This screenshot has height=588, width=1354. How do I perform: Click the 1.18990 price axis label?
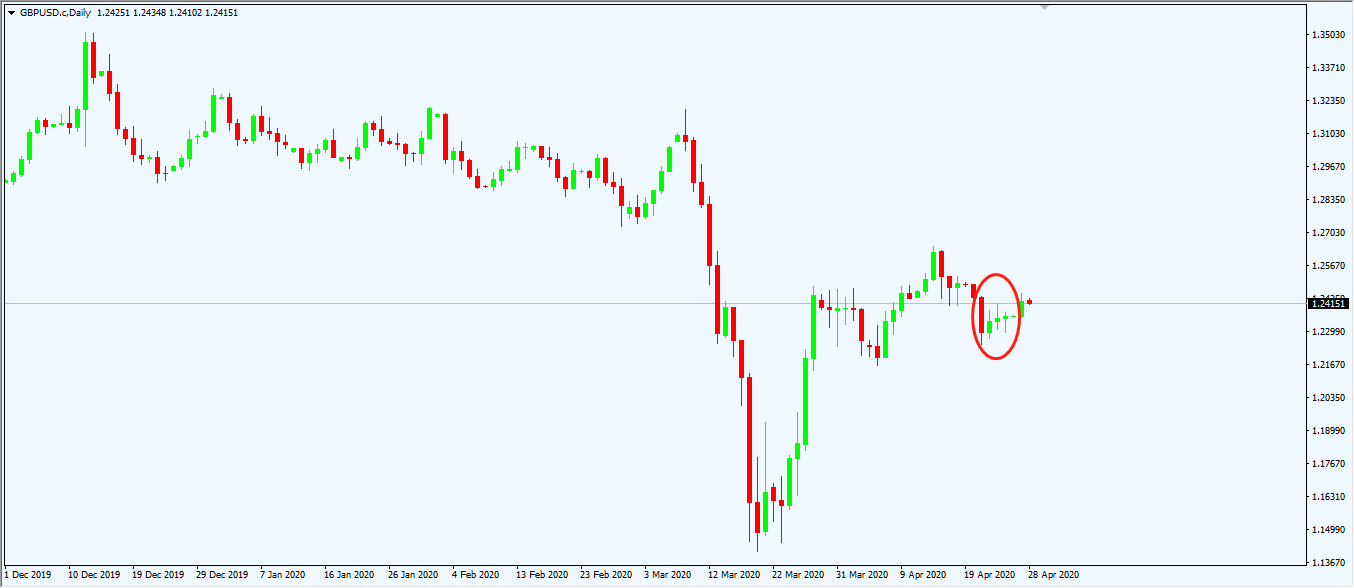point(1329,431)
